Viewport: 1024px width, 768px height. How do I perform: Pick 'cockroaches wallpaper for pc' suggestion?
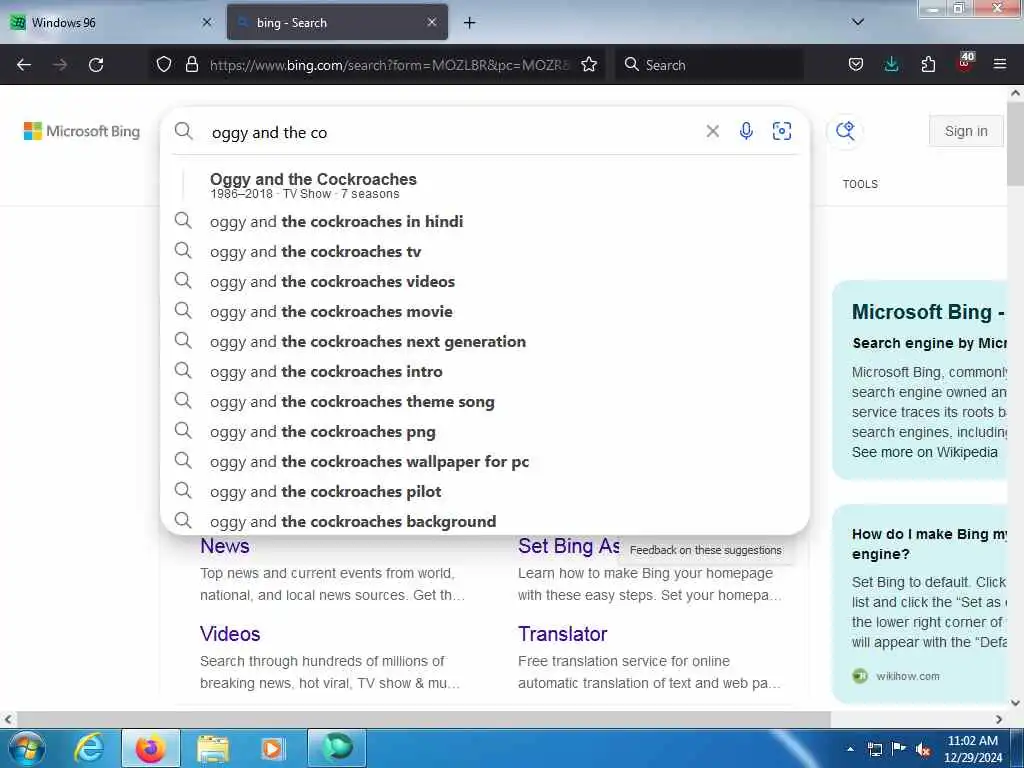tap(485, 462)
